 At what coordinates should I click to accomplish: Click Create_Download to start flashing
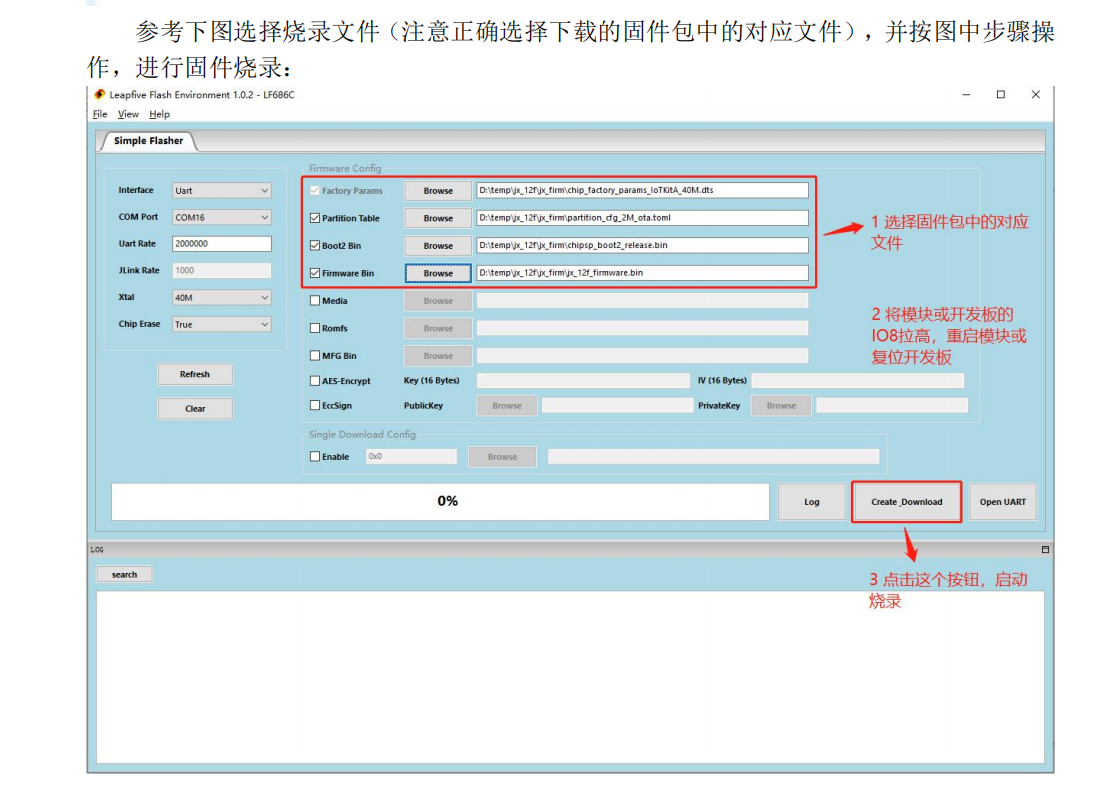[906, 501]
